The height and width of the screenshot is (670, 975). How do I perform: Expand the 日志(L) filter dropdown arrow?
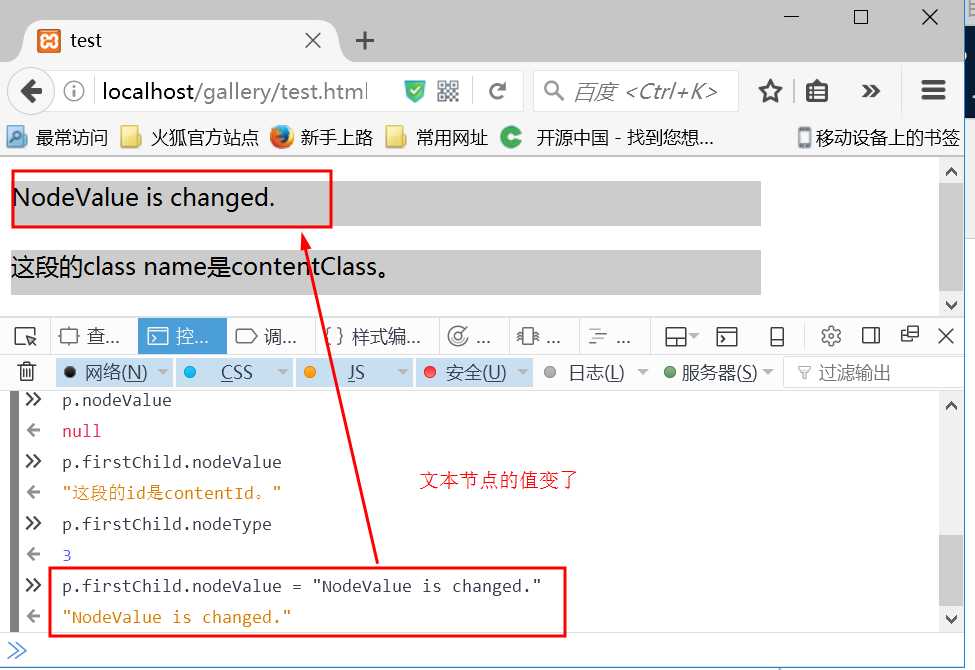click(642, 372)
